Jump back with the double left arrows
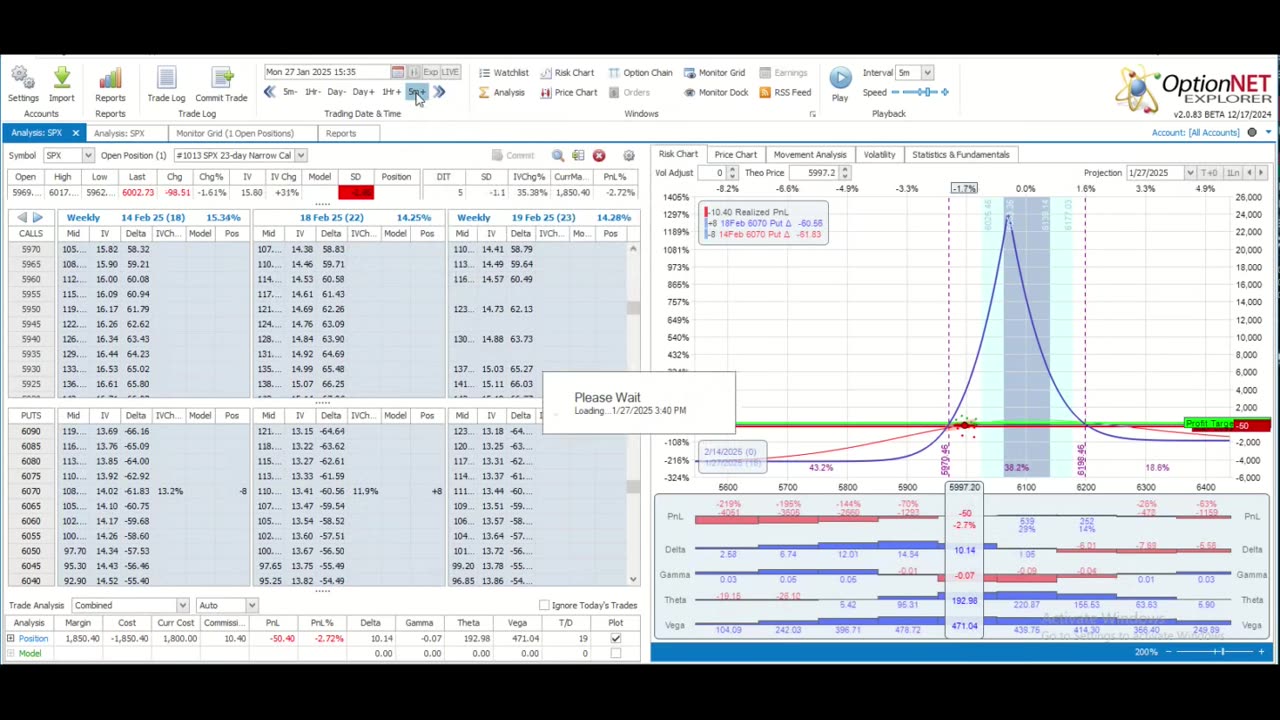The width and height of the screenshot is (1280, 720). tap(270, 92)
